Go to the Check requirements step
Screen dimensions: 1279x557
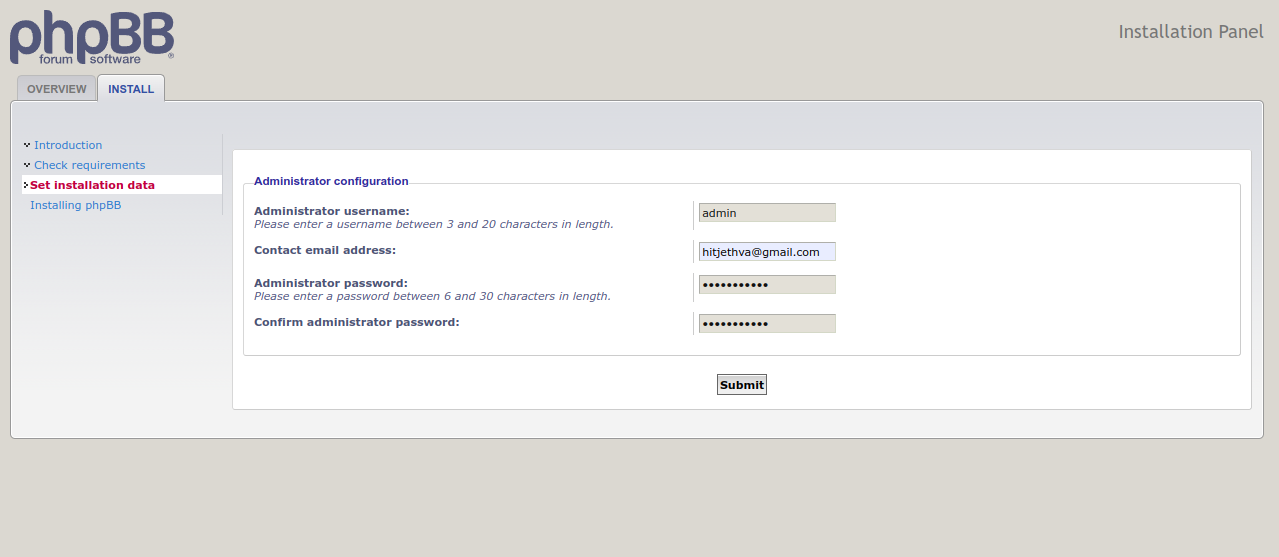pyautogui.click(x=90, y=165)
